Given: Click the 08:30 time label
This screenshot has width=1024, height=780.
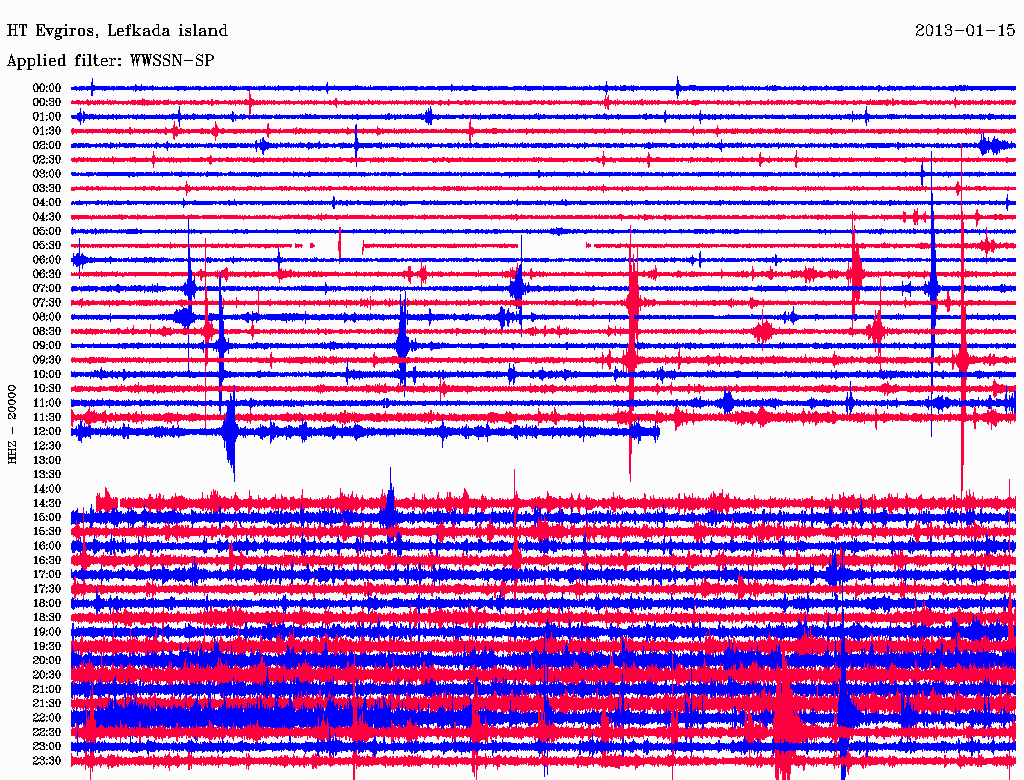Looking at the screenshot, I should (47, 332).
